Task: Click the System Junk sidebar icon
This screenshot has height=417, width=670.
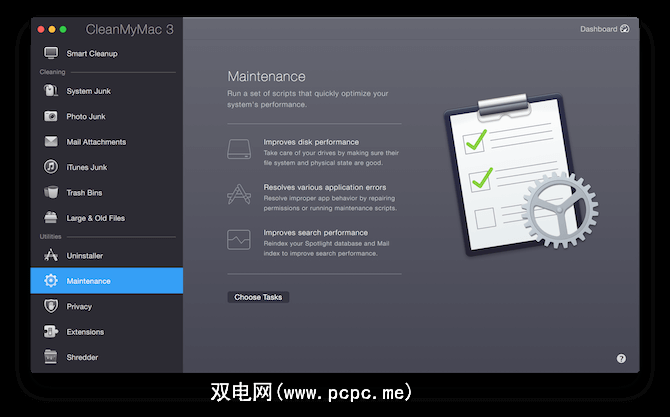Action: tap(51, 91)
